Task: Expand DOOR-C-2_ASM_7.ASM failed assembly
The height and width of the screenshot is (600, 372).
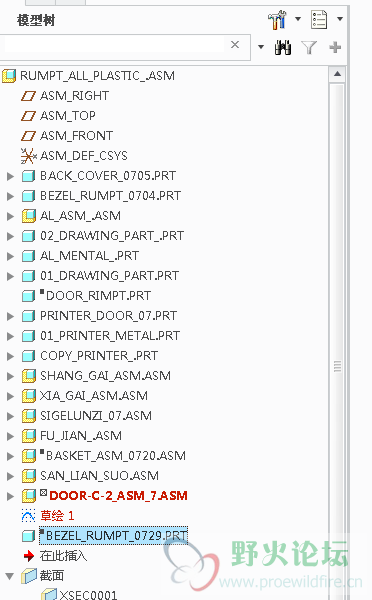Action: pos(10,496)
